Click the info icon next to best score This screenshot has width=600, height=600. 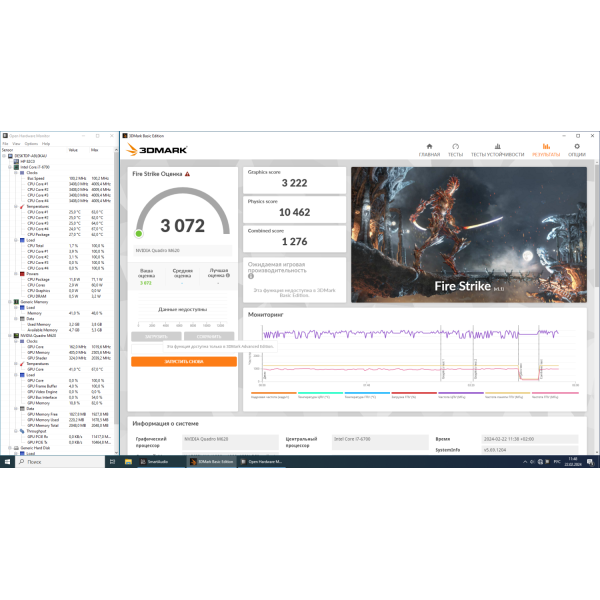pyautogui.click(x=228, y=275)
